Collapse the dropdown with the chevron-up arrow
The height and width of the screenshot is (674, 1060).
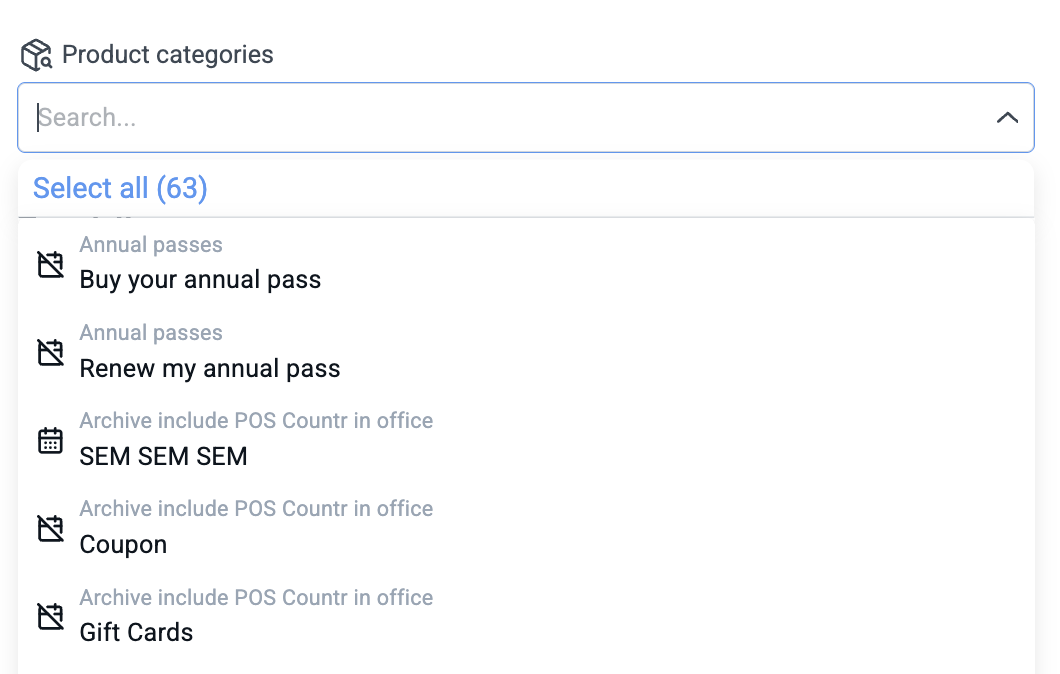pos(1007,118)
